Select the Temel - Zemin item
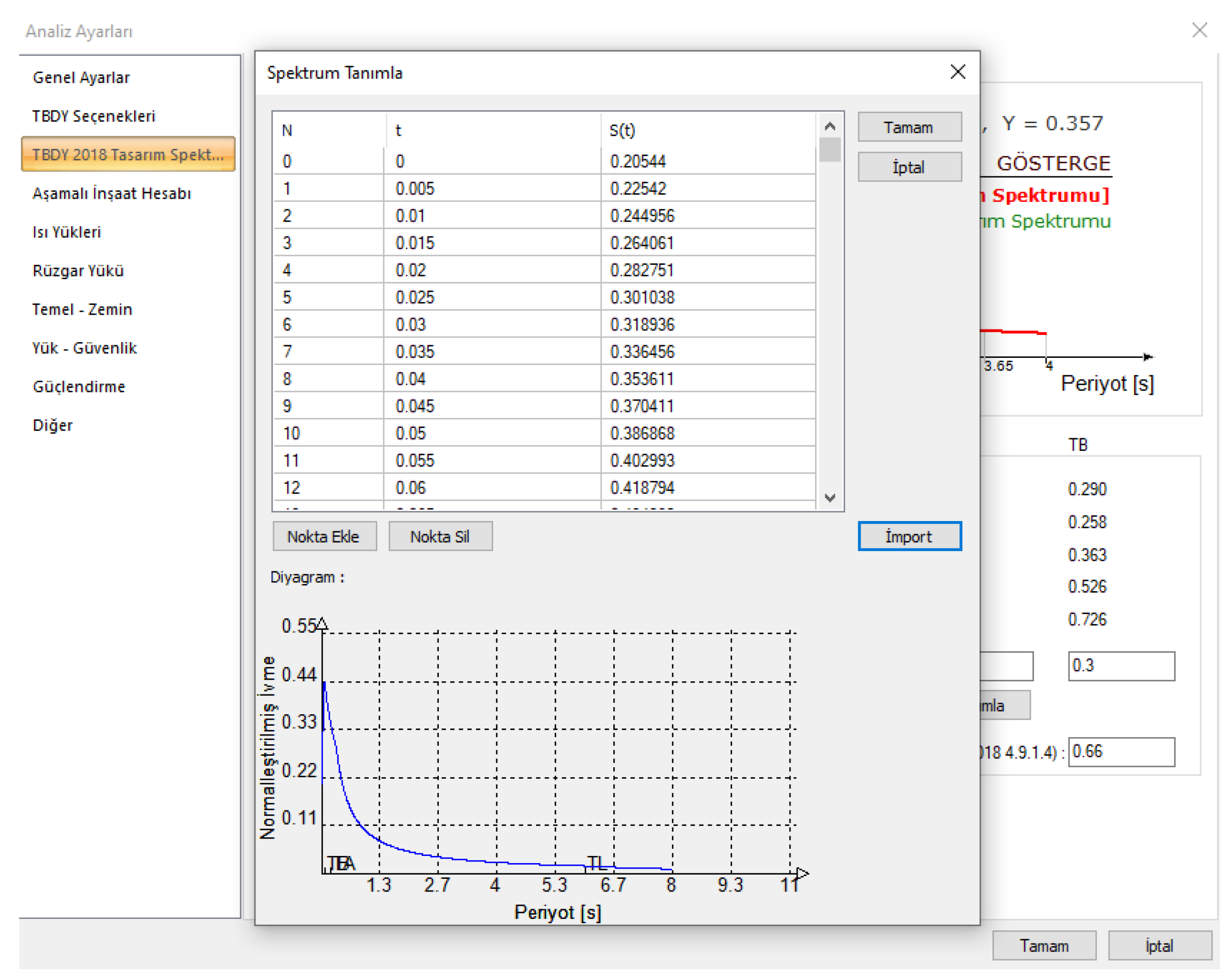Image resolution: width=1232 pixels, height=978 pixels. coord(82,309)
